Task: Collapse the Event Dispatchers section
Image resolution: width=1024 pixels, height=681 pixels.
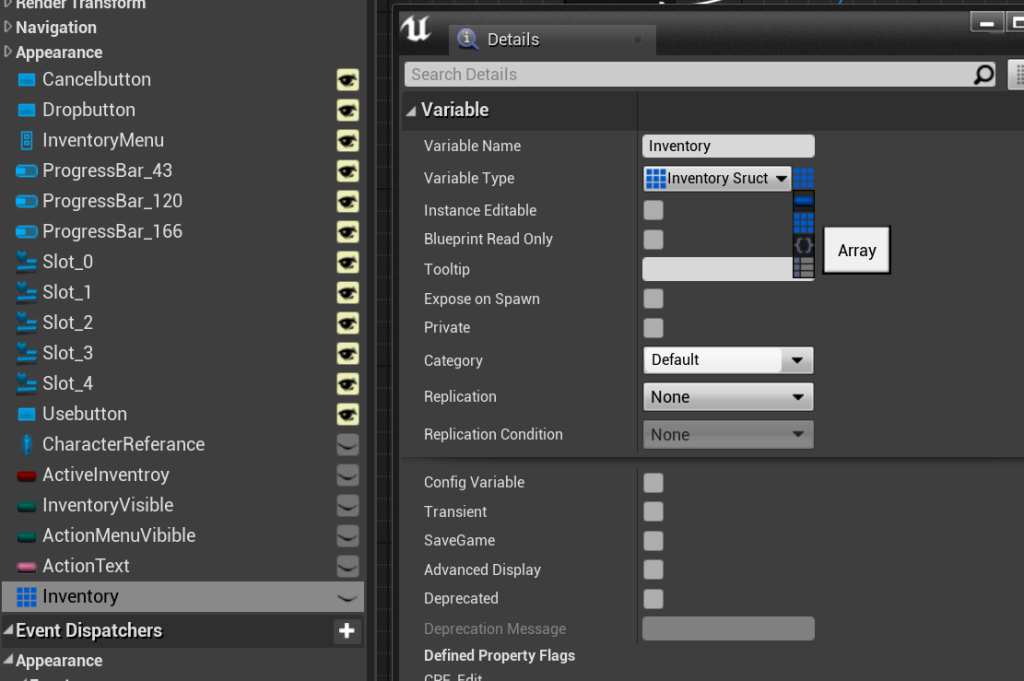Action: tap(8, 630)
